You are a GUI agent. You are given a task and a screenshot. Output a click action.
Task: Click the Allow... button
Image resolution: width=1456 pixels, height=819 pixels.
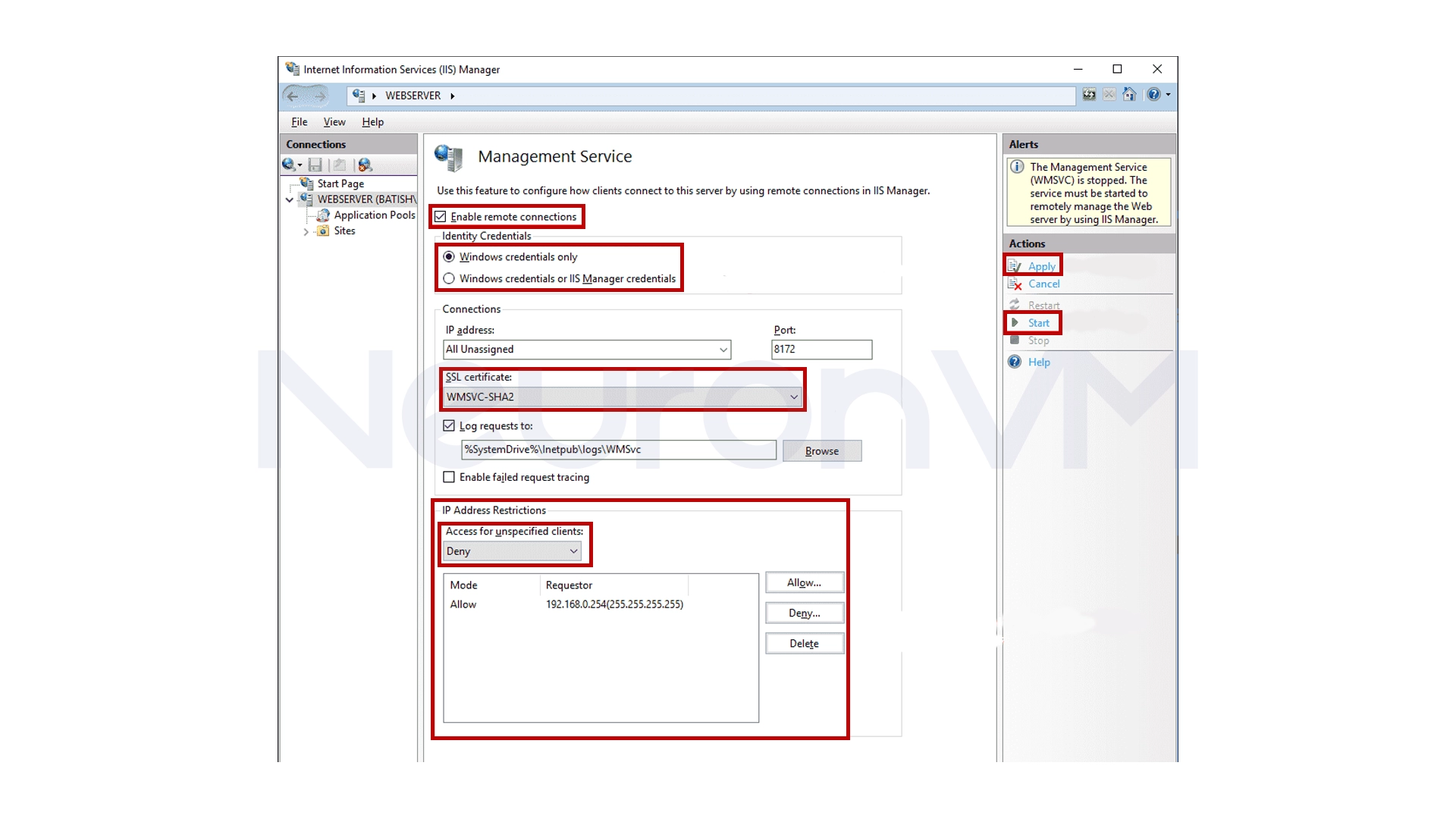coord(804,582)
